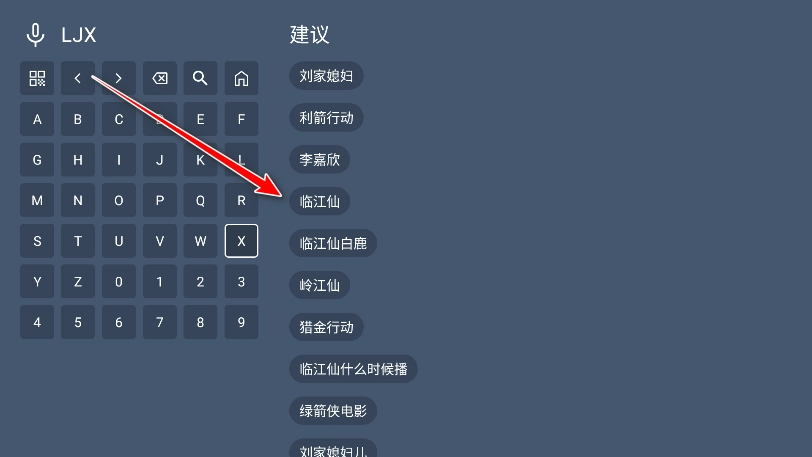Select the highlighted X key

click(241, 241)
